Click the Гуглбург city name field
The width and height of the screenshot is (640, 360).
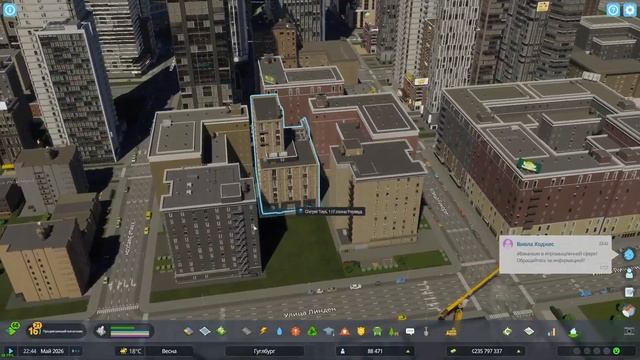264,351
